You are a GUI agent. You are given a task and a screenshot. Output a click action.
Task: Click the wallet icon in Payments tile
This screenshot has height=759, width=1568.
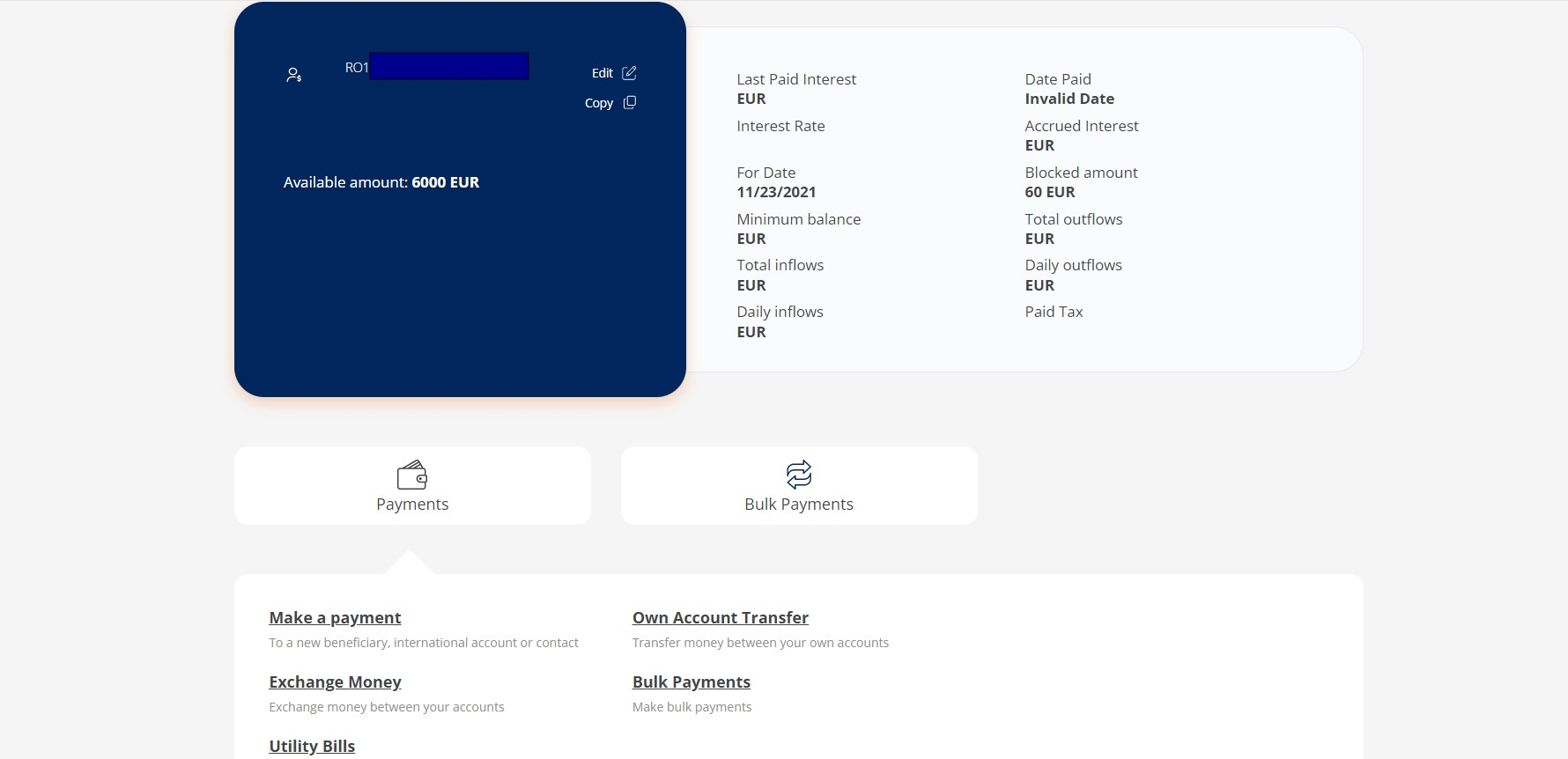412,475
